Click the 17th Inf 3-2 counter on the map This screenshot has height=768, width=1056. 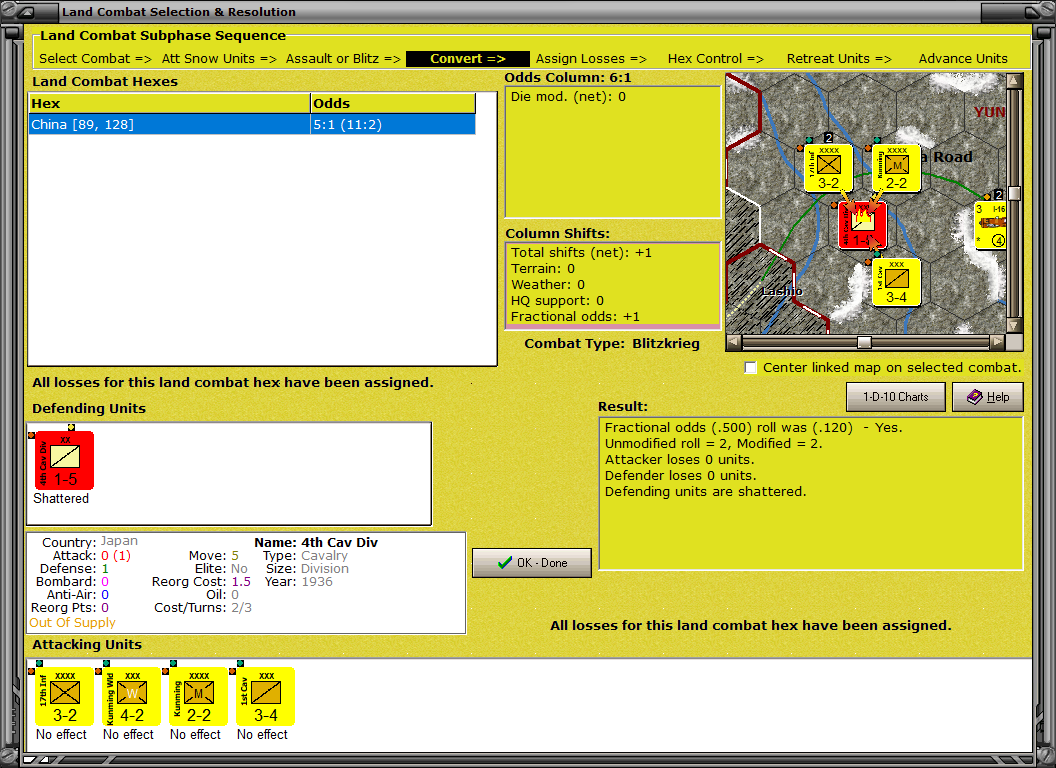pyautogui.click(x=829, y=168)
